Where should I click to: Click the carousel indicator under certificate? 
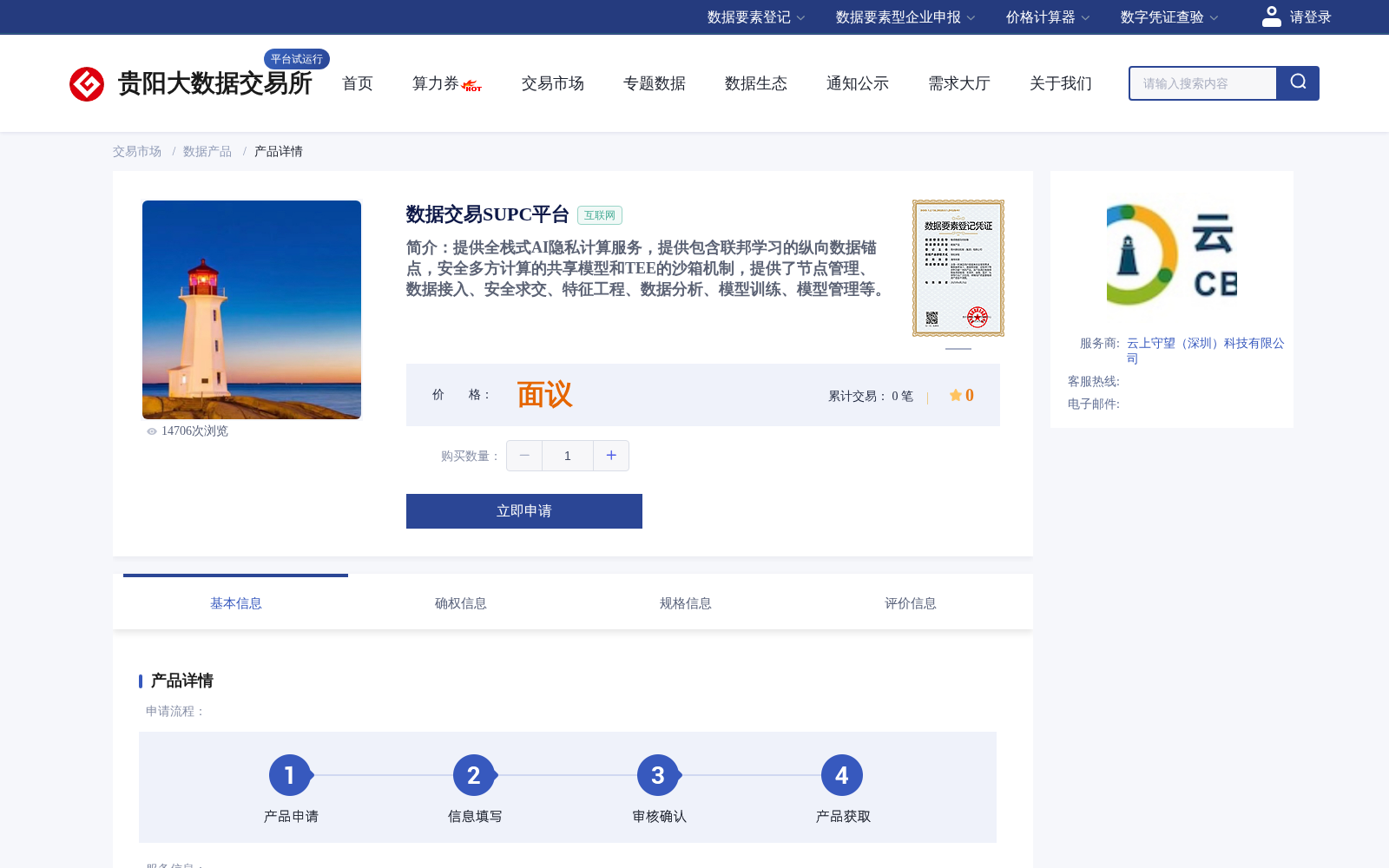click(958, 349)
